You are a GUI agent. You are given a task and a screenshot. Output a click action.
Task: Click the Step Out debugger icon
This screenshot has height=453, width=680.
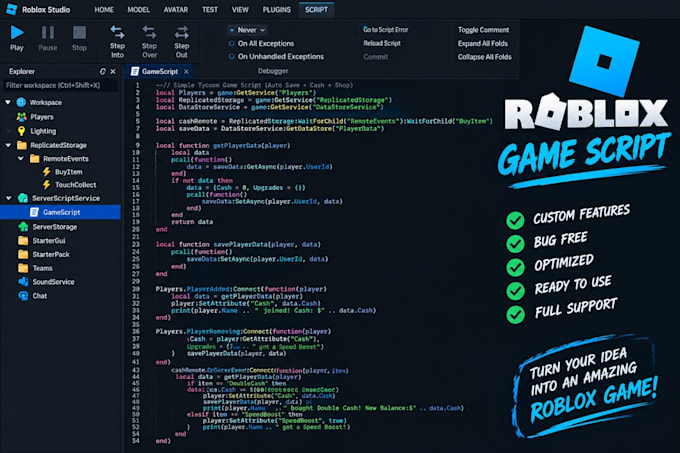click(x=181, y=32)
